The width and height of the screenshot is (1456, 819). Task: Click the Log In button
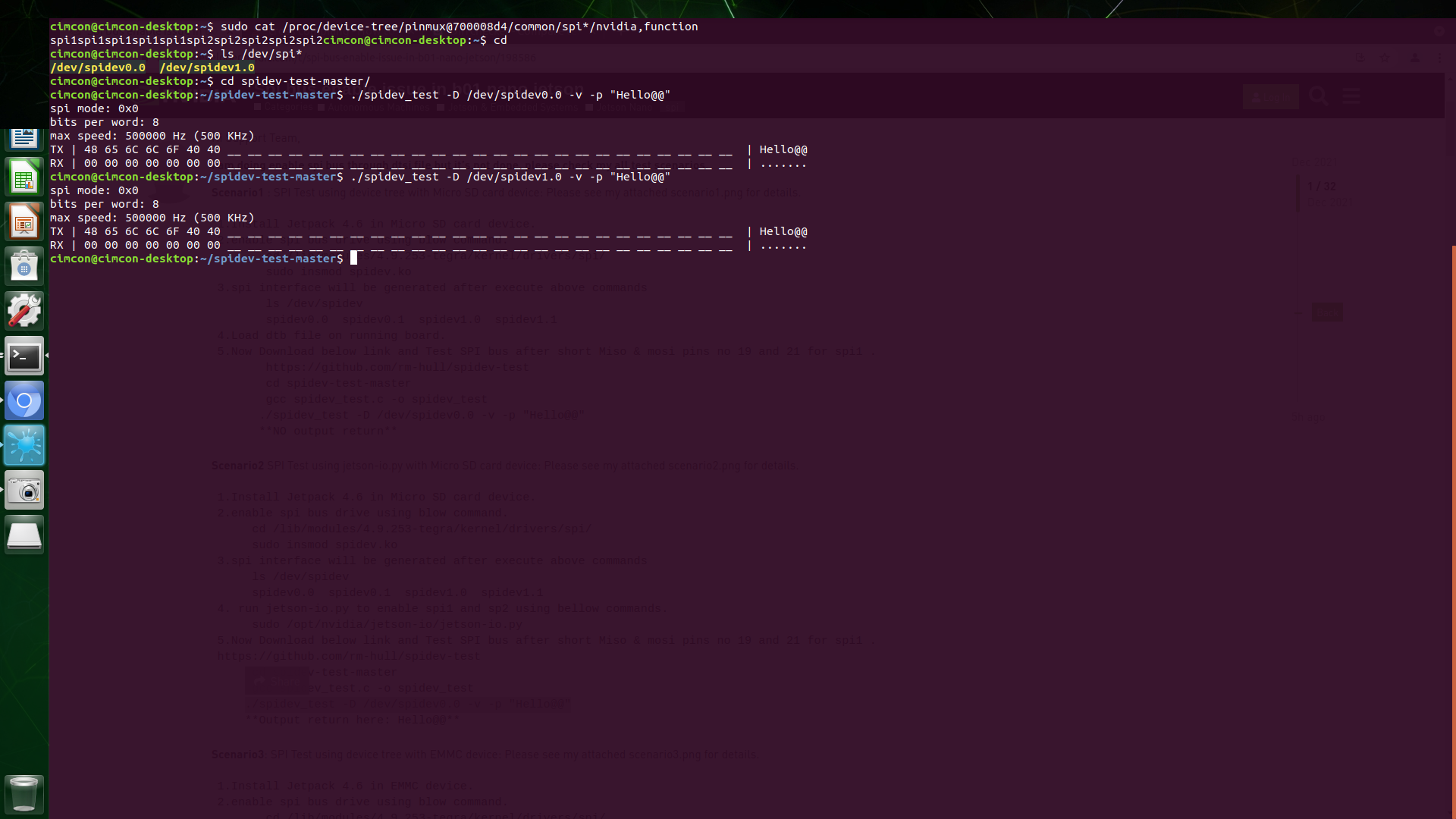click(1270, 97)
